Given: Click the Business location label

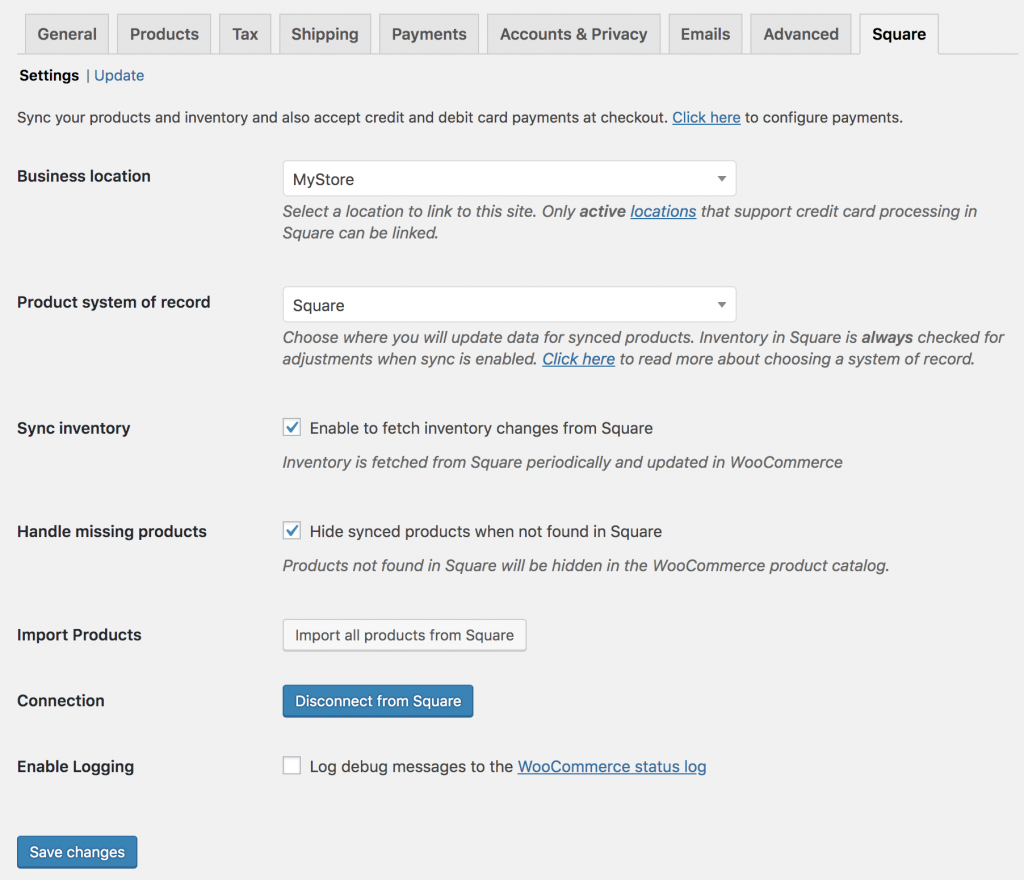Looking at the screenshot, I should pyautogui.click(x=84, y=176).
